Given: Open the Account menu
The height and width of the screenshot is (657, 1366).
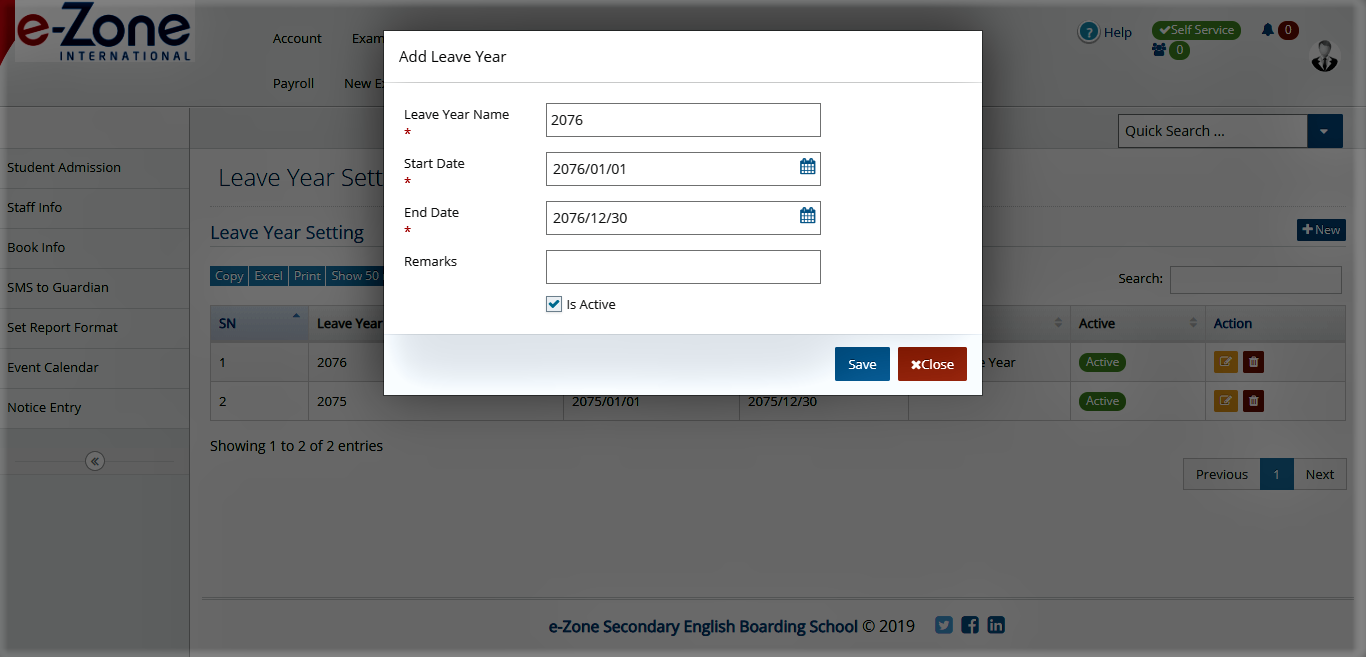Looking at the screenshot, I should click(x=297, y=38).
